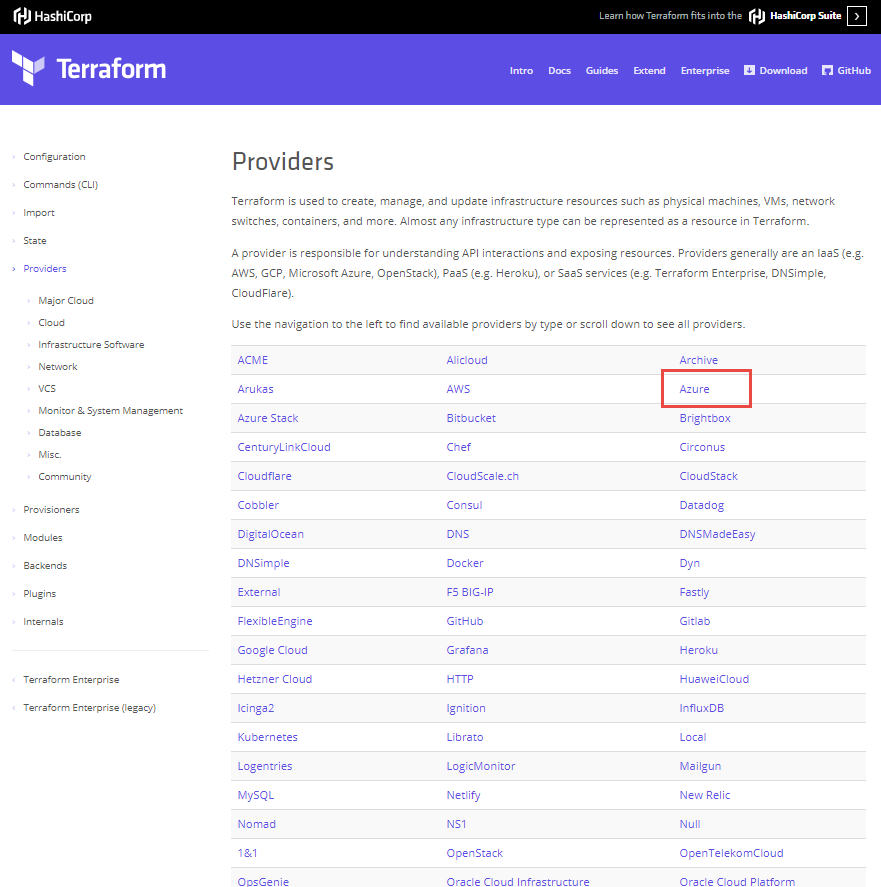Open Terraform Enterprise sidebar link
Screen dimensions: 881x887
(x=71, y=680)
